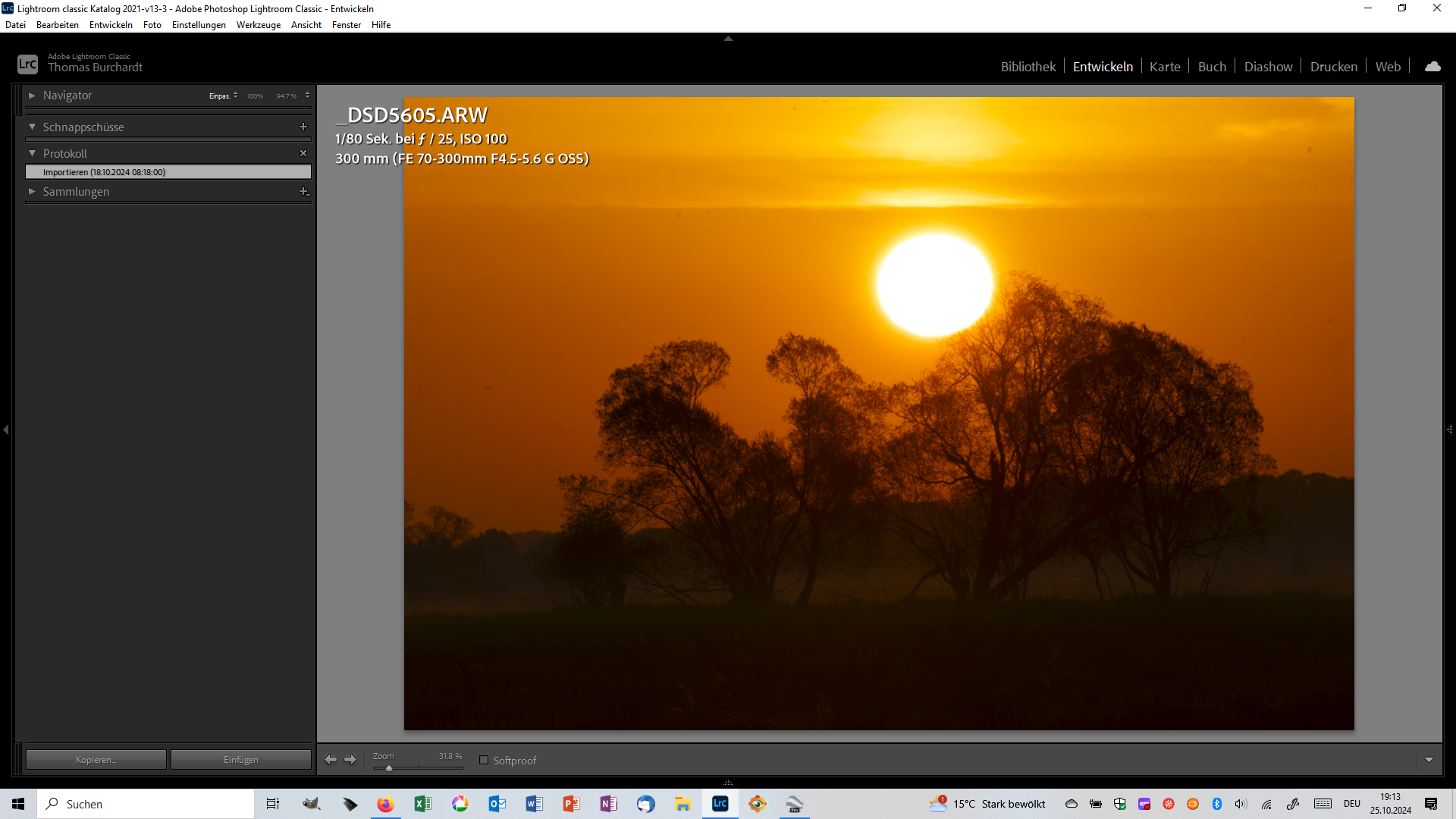
Task: Add a new snapshot in Schnappschüsse panel
Action: 303,127
